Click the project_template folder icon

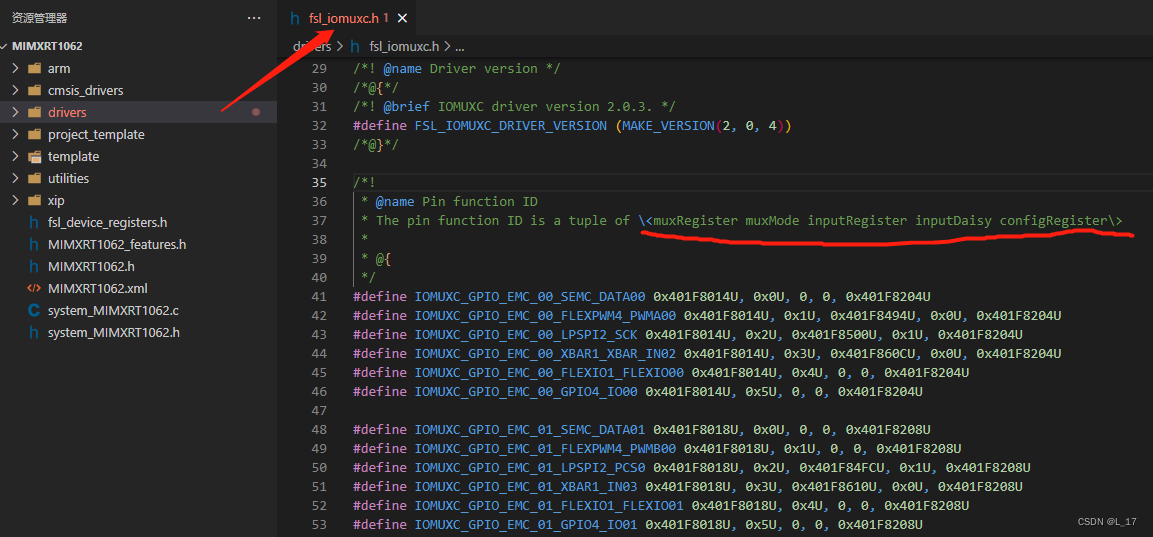(x=34, y=135)
